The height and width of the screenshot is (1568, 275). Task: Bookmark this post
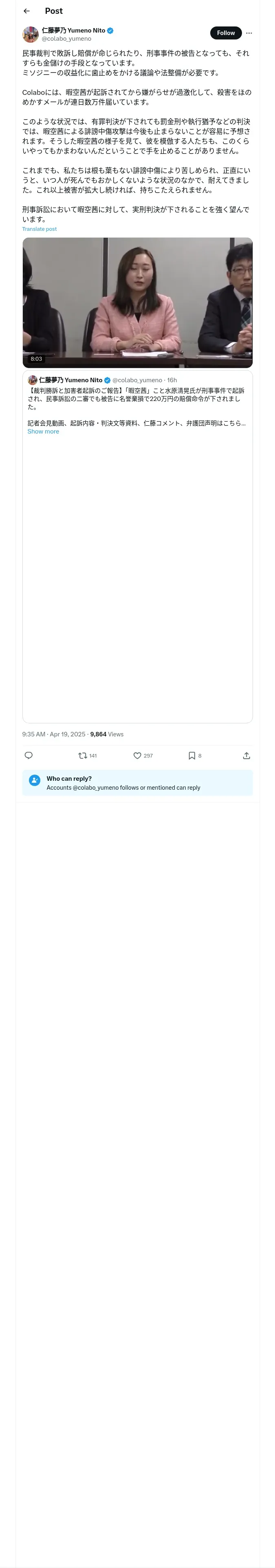click(x=191, y=756)
